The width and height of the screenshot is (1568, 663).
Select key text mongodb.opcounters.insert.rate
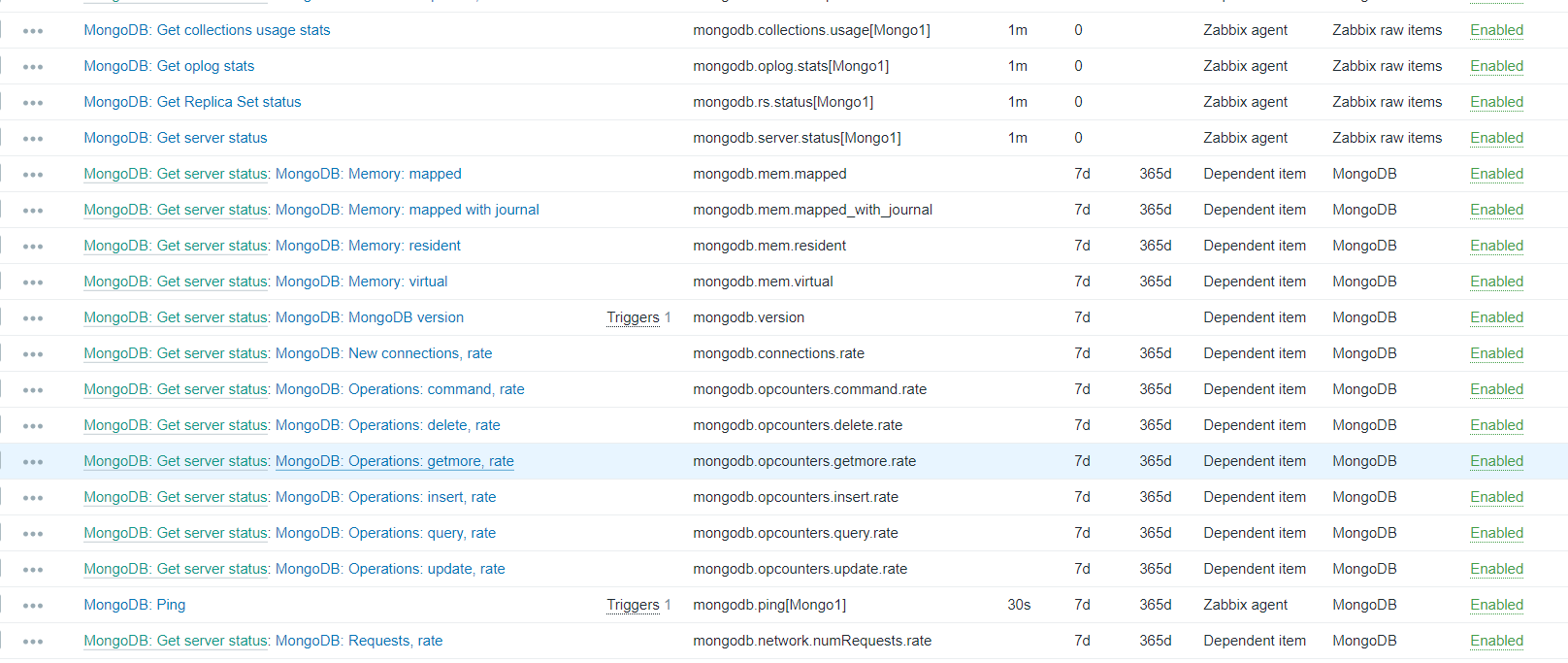coord(796,497)
